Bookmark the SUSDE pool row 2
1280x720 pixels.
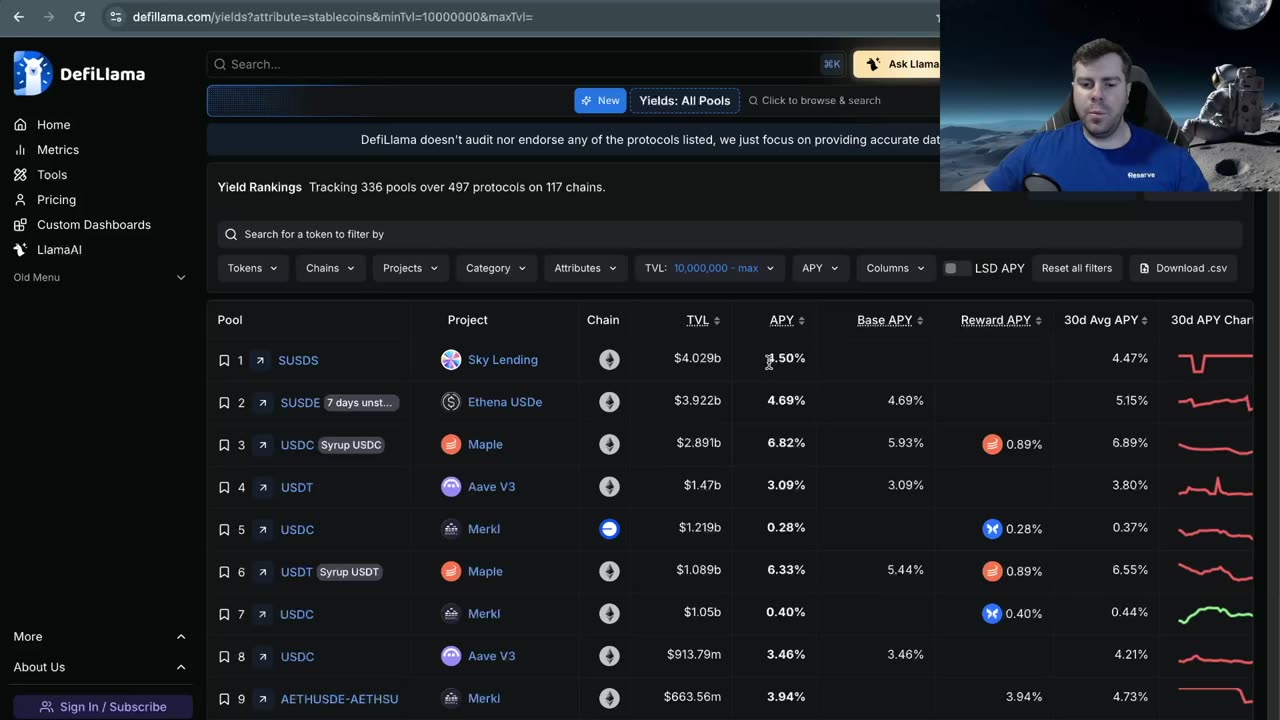tap(224, 403)
